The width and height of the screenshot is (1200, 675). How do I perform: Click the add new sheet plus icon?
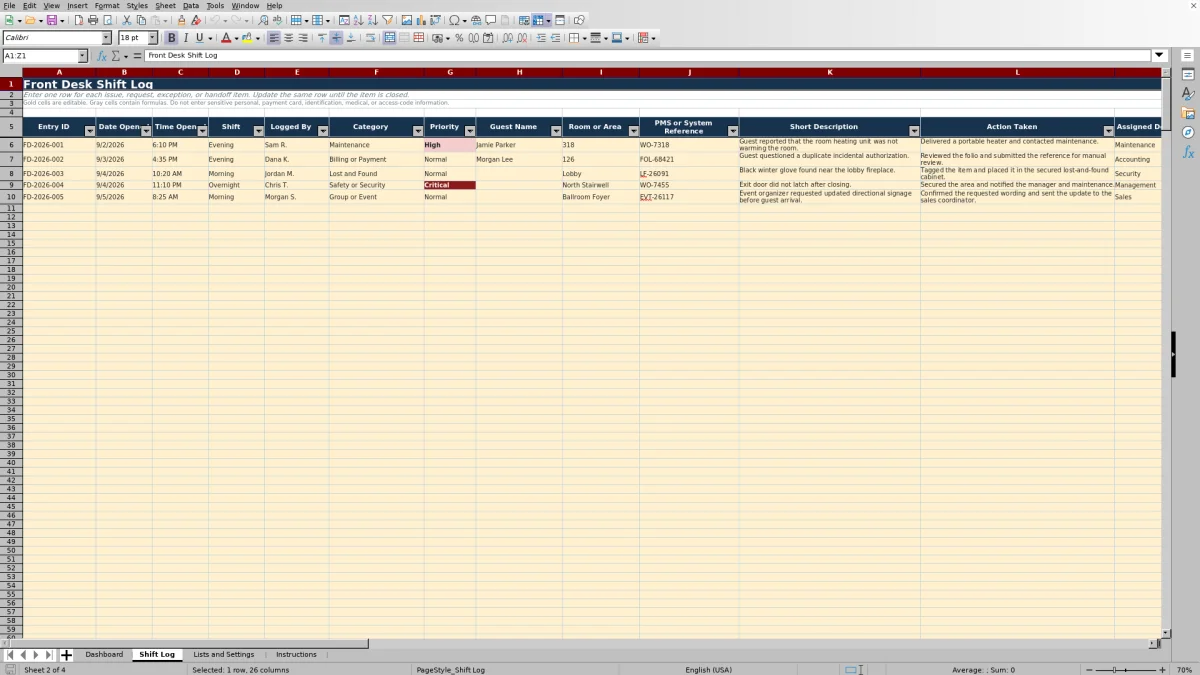[x=67, y=655]
